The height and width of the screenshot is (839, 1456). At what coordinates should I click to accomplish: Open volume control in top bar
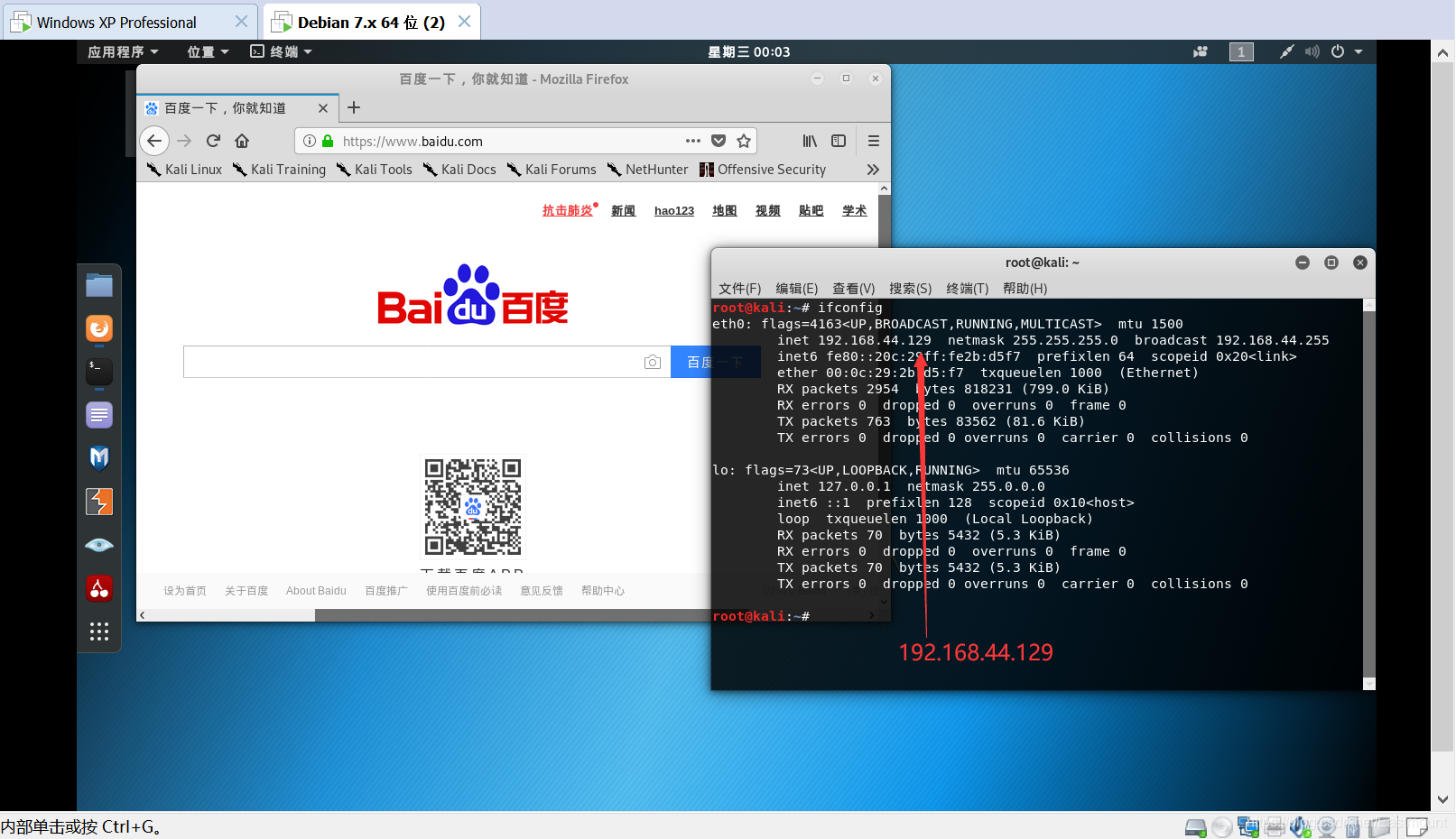pos(1312,51)
